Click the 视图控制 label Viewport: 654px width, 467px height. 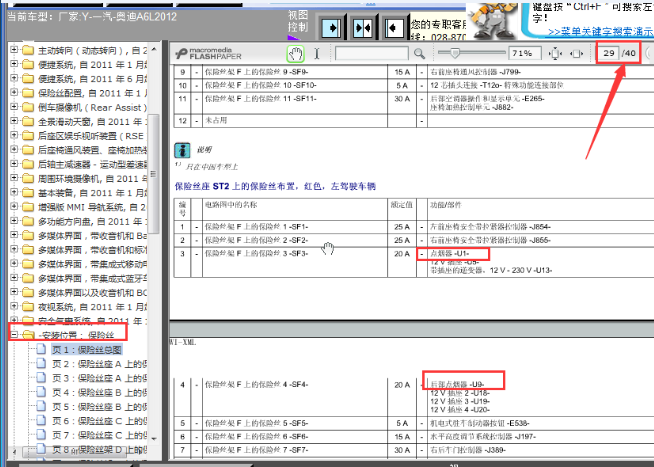[x=298, y=21]
